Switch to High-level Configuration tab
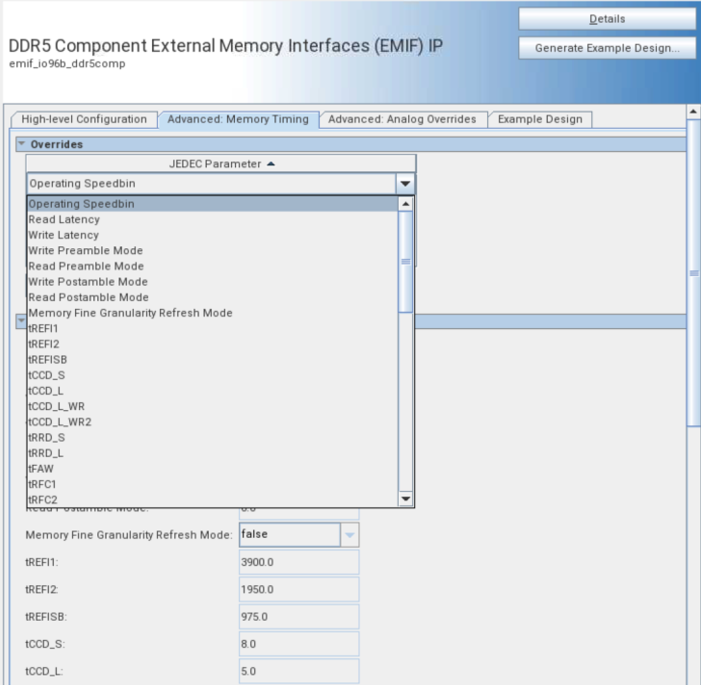Viewport: 701px width, 685px height. click(84, 119)
